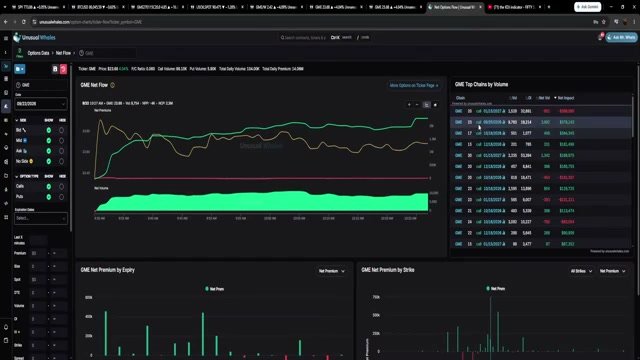
Task: Open the Expiration Dates select dropdown
Action: (40, 218)
